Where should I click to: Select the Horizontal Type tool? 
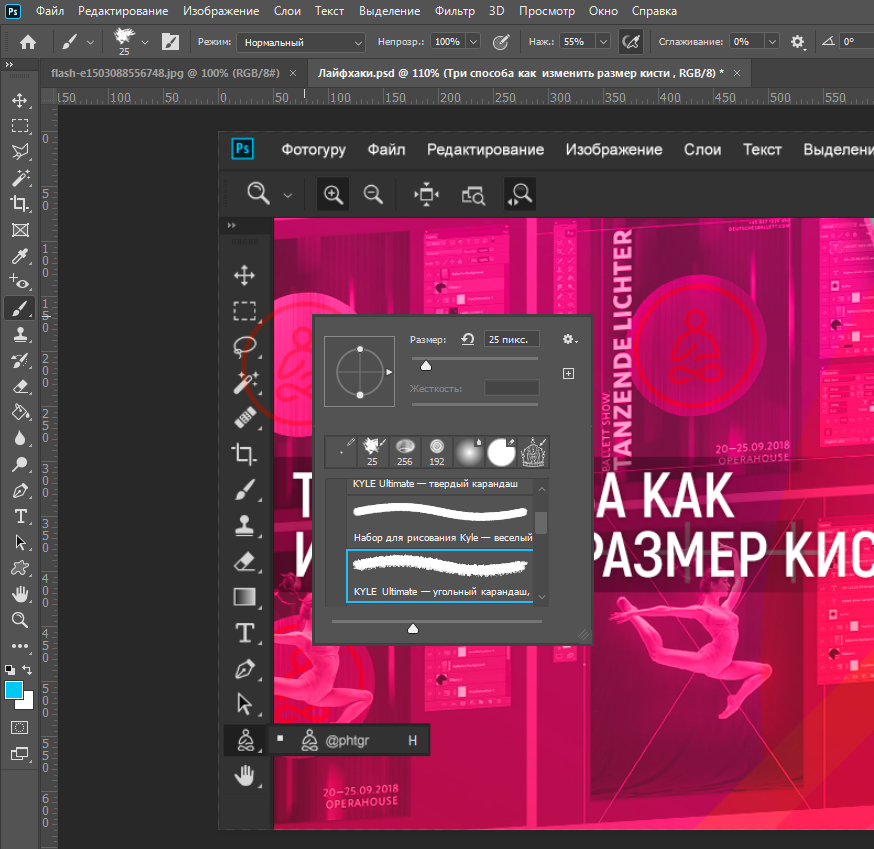(x=20, y=516)
